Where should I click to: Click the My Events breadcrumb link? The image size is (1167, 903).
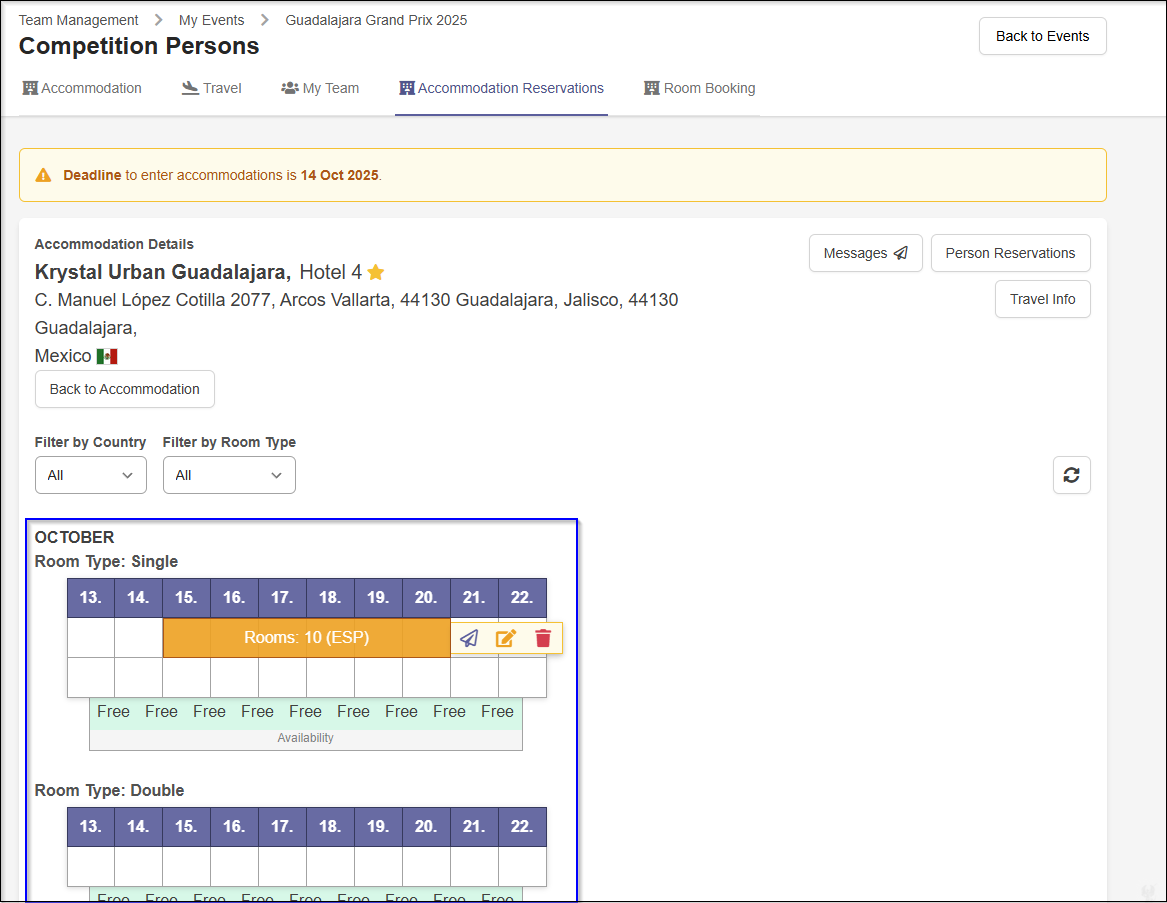tap(211, 20)
